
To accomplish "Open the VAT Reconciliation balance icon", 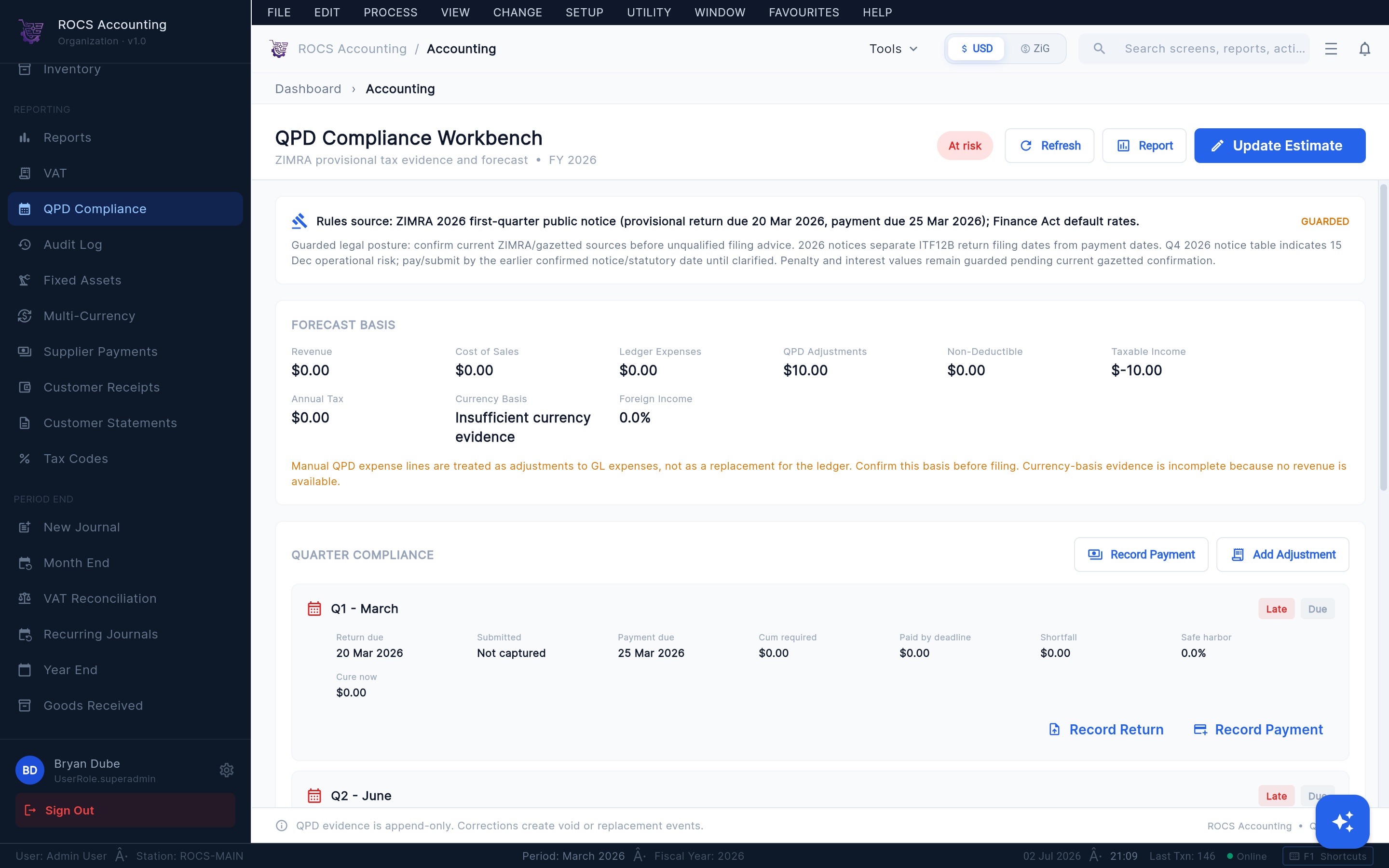I will point(25,599).
